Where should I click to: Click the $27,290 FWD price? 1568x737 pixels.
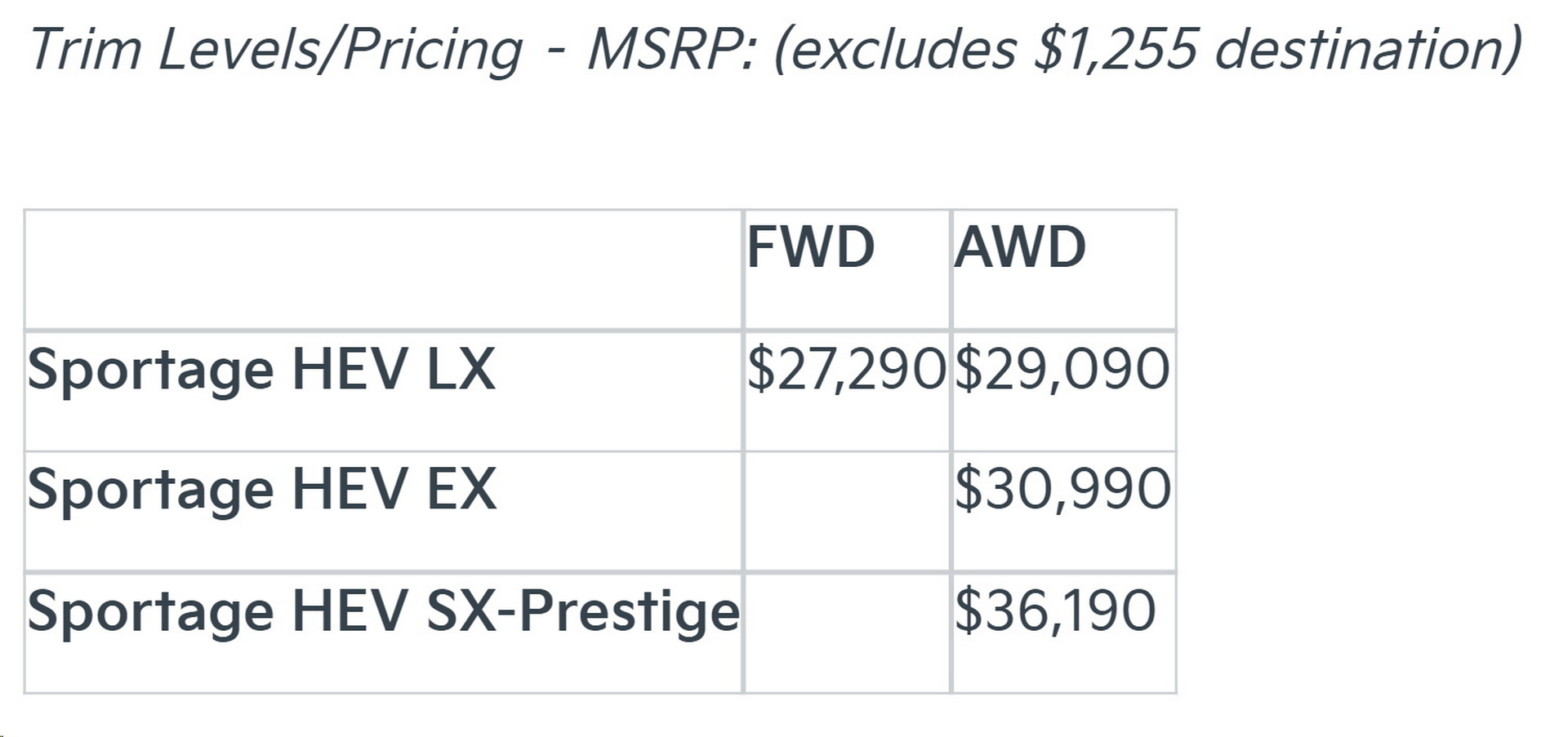[846, 369]
